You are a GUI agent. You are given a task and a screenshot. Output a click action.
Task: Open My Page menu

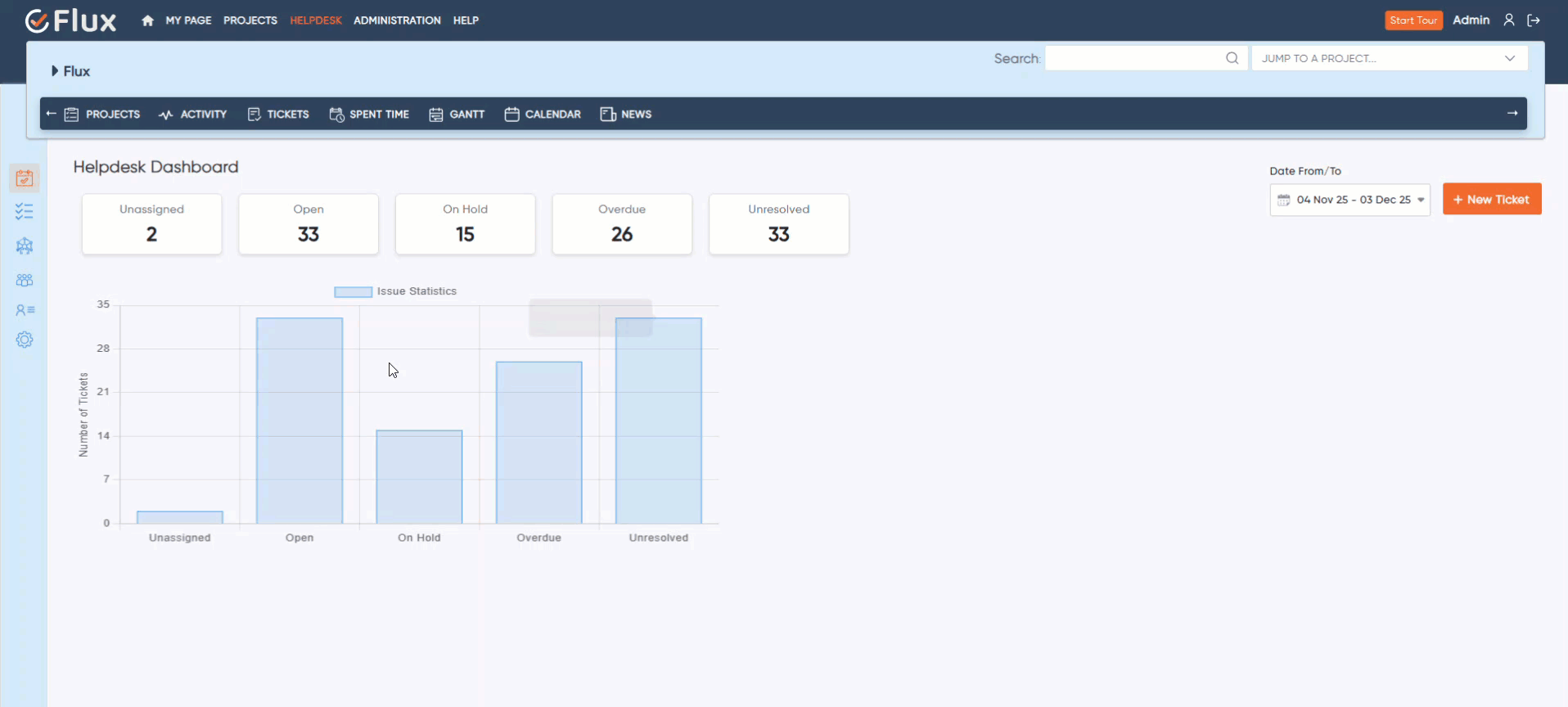point(188,20)
